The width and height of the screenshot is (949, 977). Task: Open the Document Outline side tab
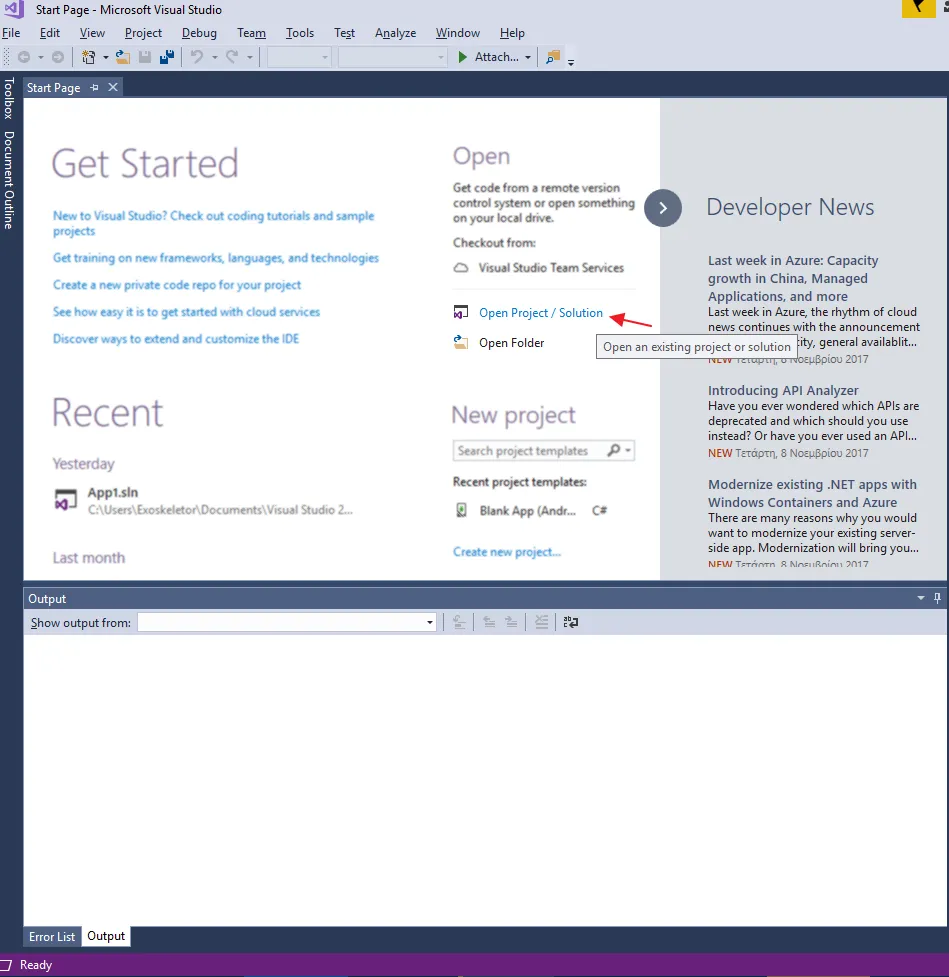click(9, 180)
